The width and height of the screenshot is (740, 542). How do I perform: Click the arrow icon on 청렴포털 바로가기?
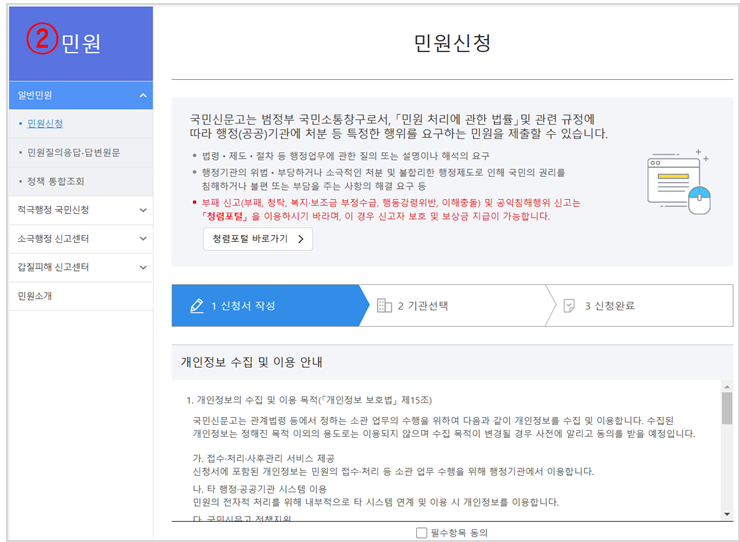coord(301,239)
